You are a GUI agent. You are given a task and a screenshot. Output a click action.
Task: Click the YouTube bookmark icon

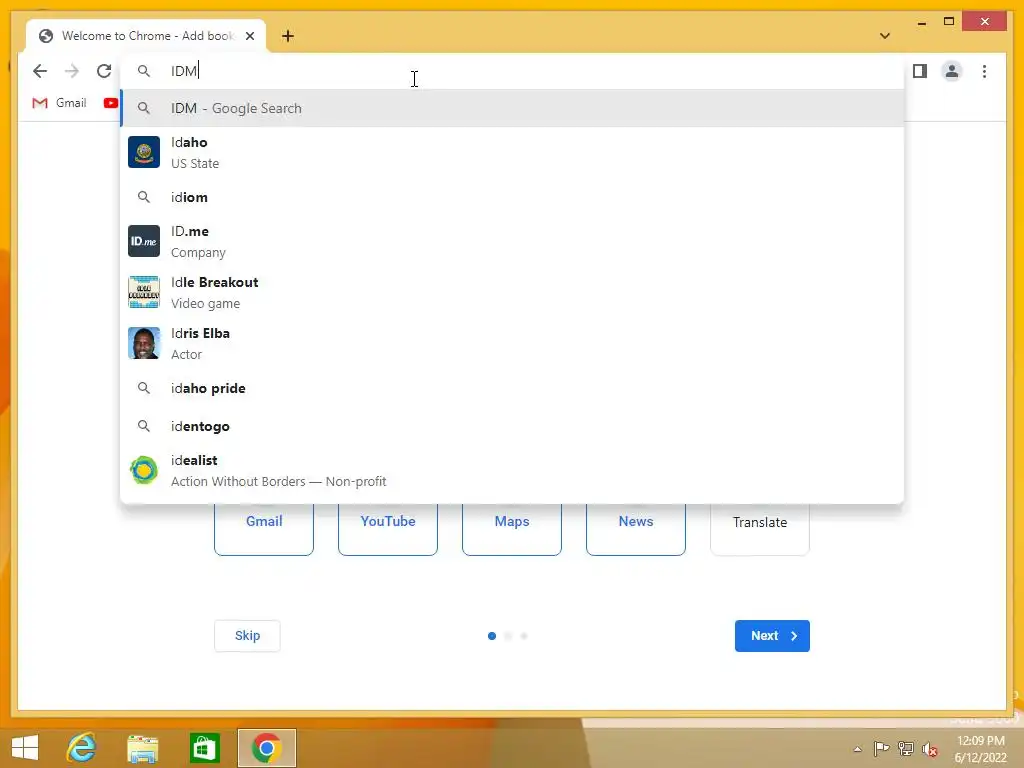pos(110,103)
